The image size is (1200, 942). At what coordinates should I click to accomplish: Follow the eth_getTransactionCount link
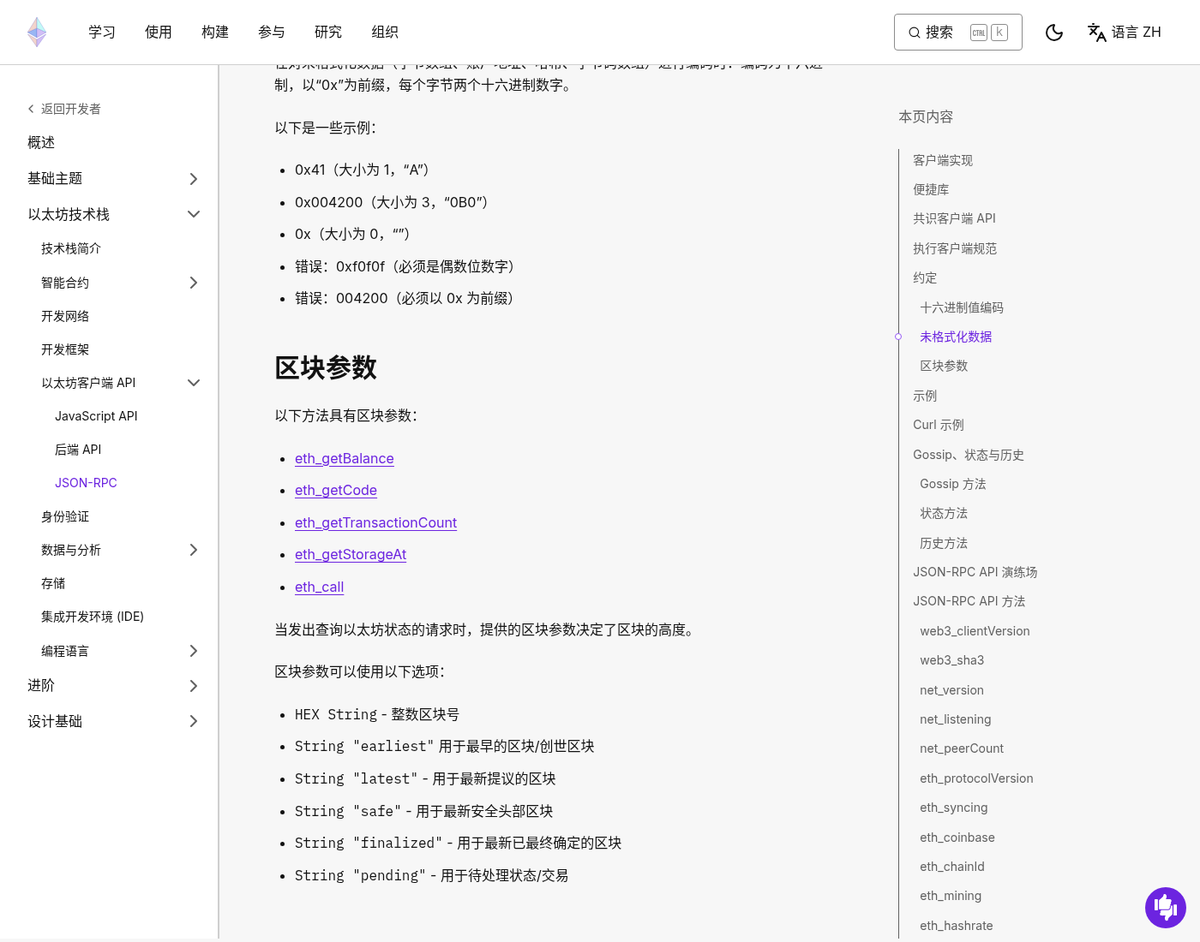tap(376, 522)
